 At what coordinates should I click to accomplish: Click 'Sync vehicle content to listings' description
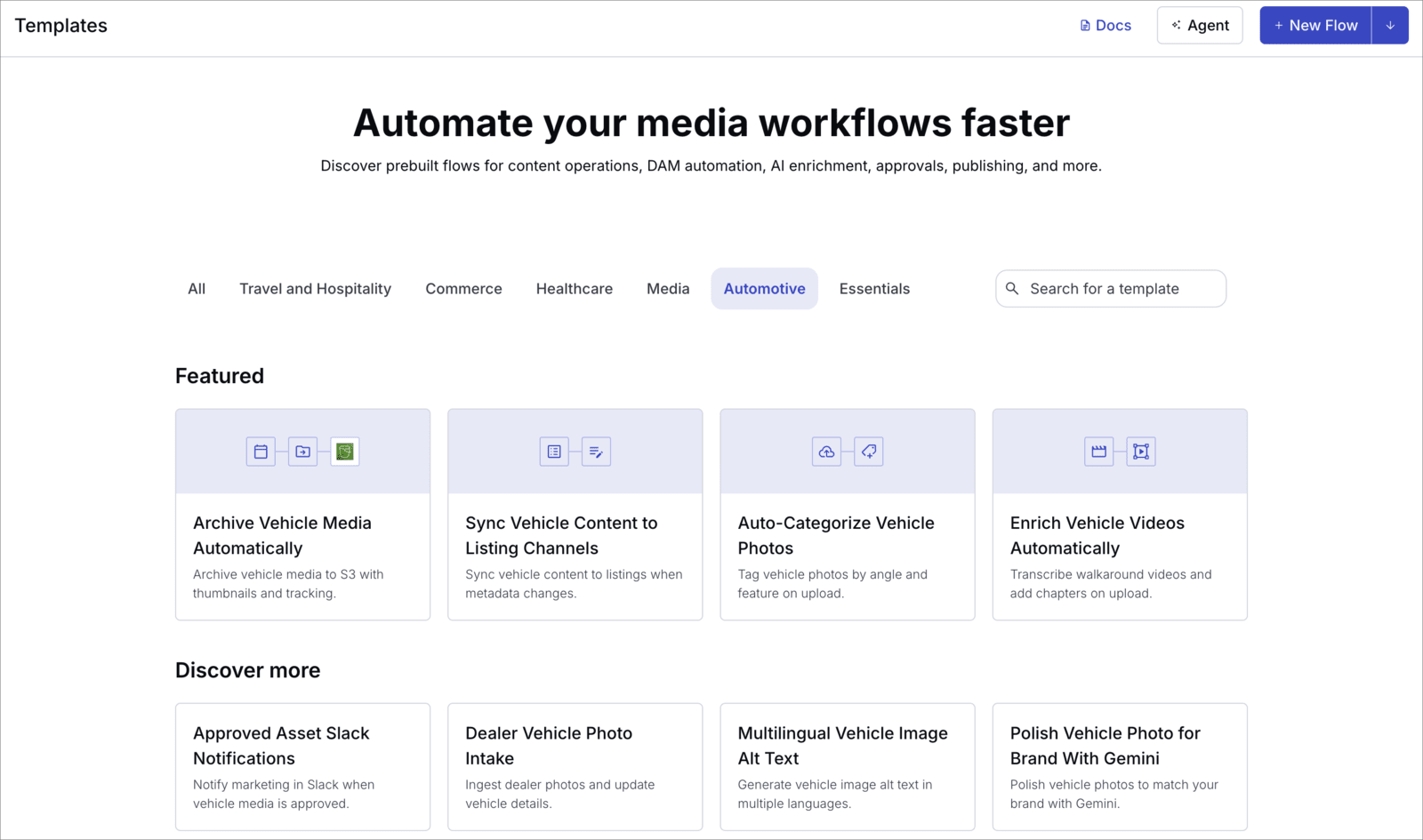point(574,584)
